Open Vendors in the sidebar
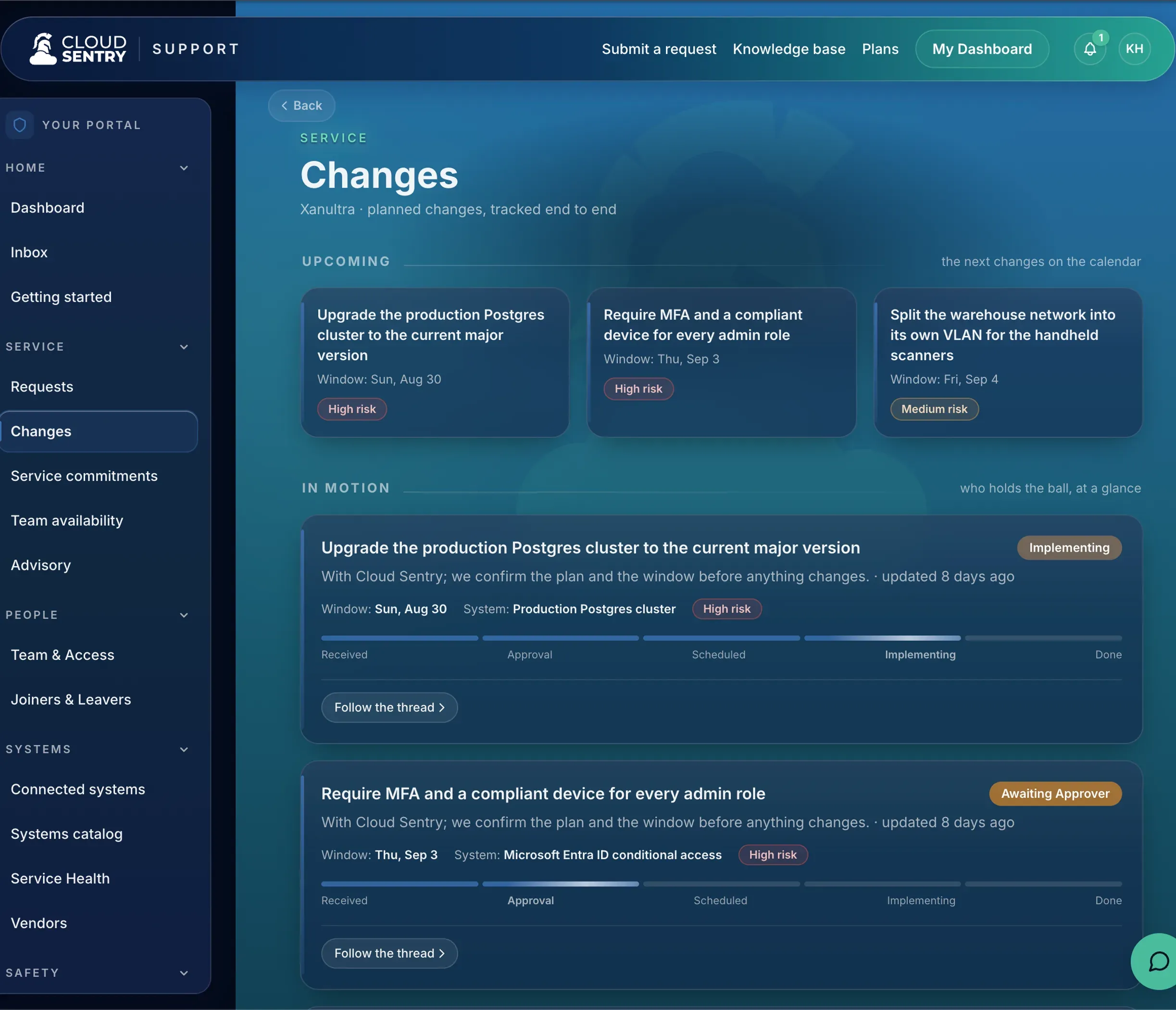 coord(99,923)
